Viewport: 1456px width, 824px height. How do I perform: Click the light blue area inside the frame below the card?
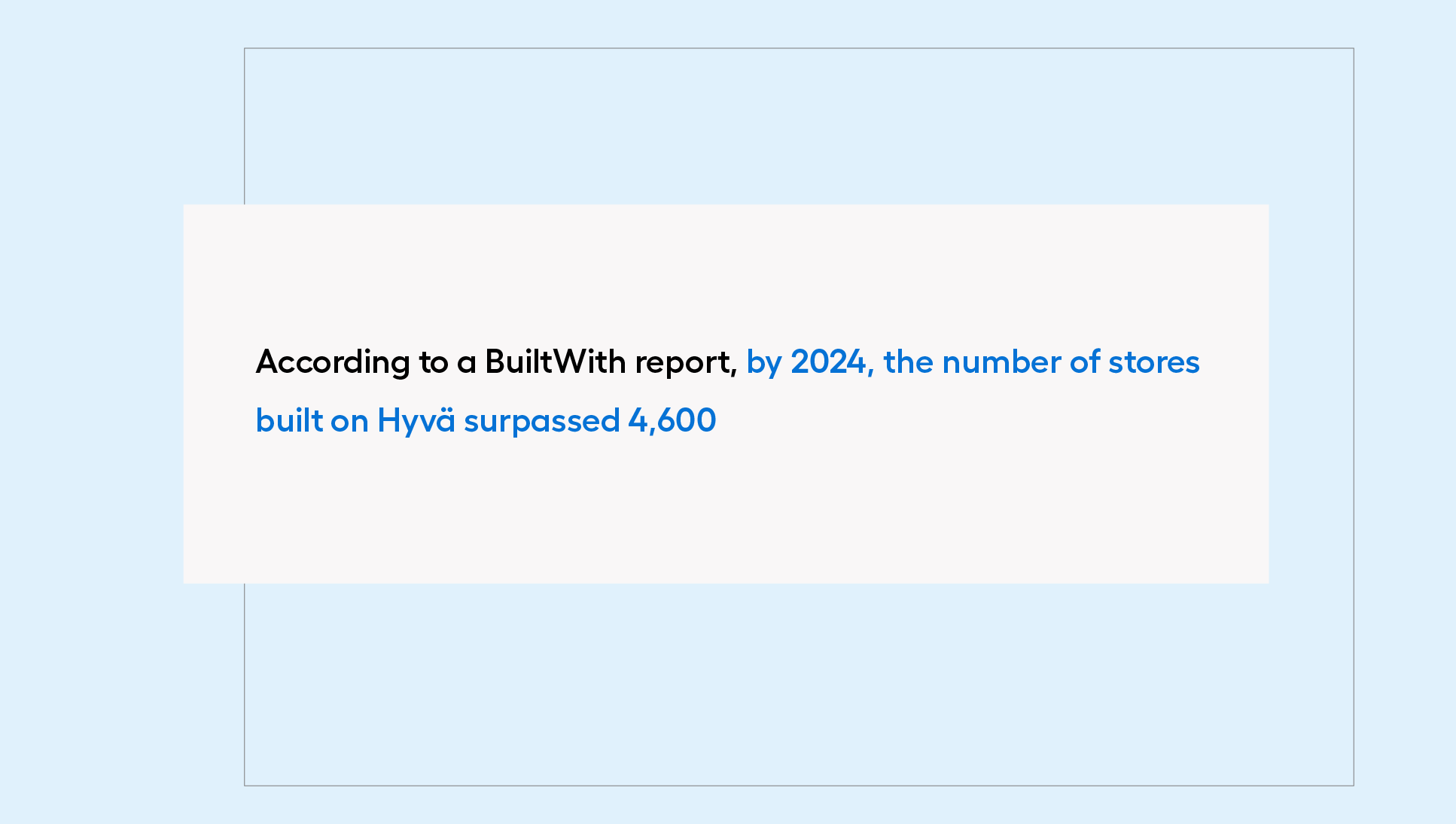coord(798,684)
